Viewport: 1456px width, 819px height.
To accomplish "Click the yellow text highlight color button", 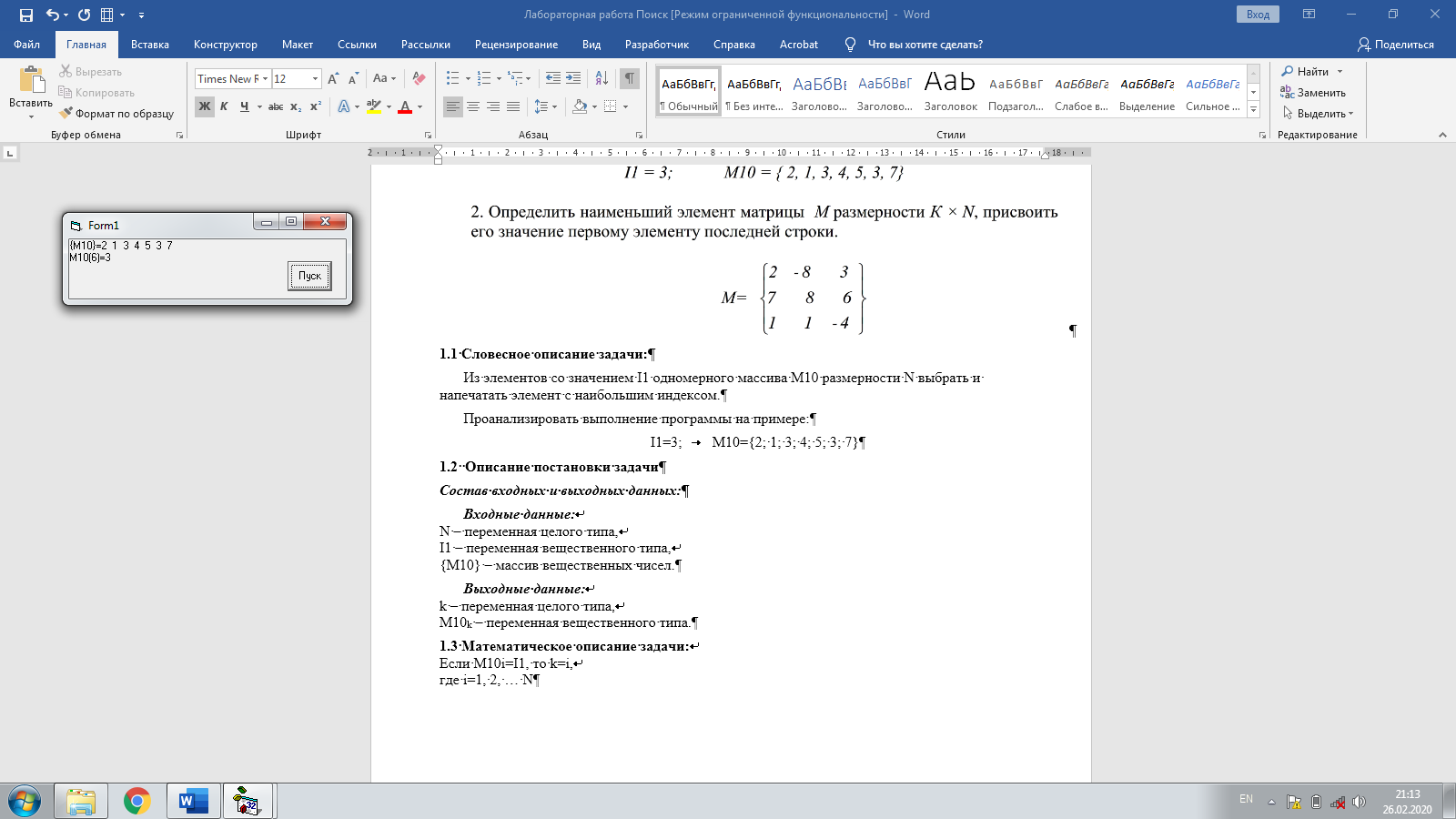I will [374, 106].
